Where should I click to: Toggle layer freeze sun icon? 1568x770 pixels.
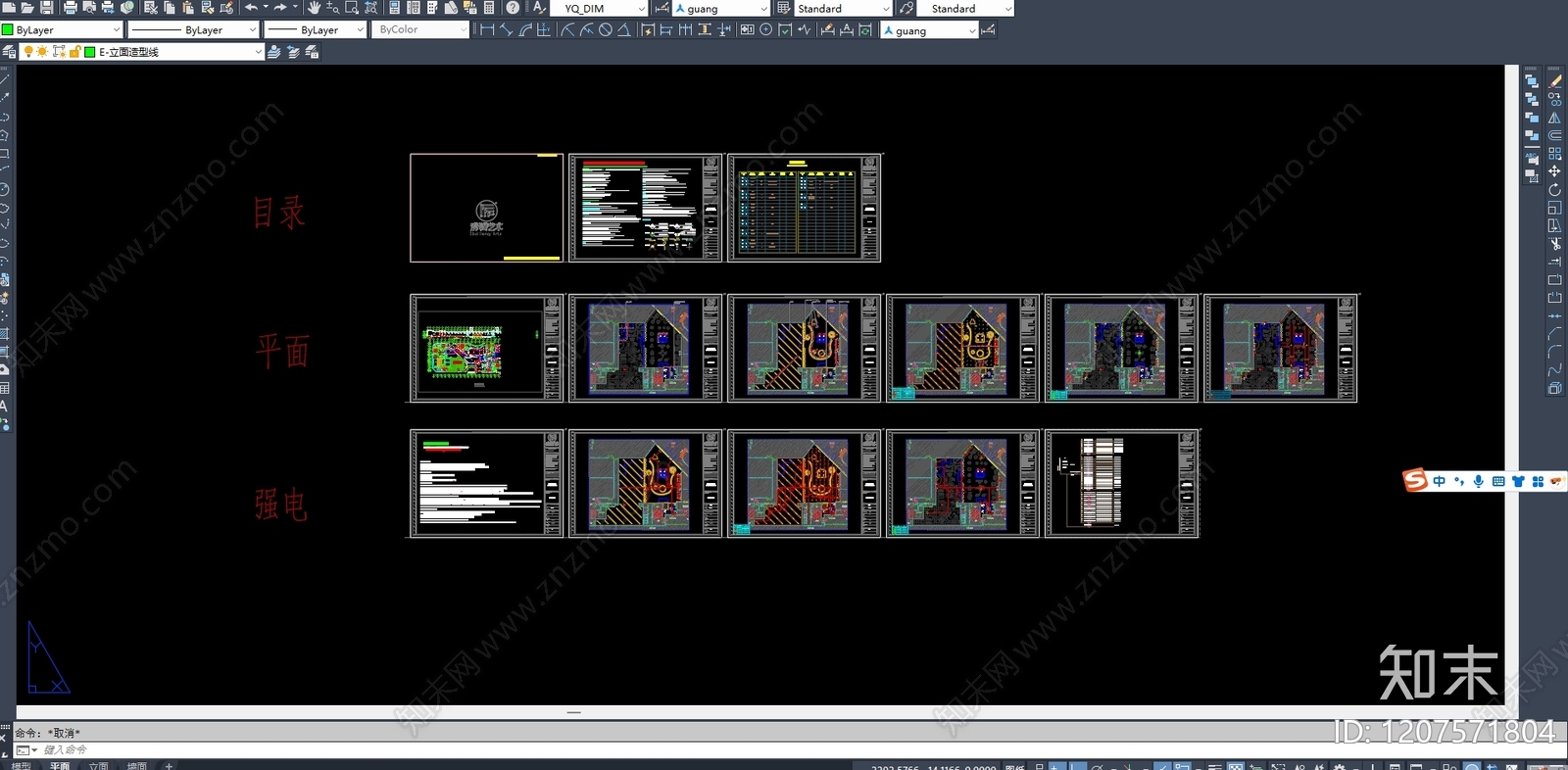42,52
